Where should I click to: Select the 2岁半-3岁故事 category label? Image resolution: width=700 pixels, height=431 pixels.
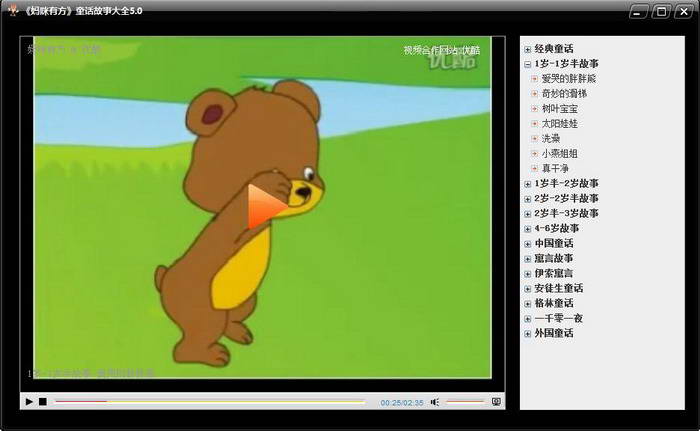[566, 213]
